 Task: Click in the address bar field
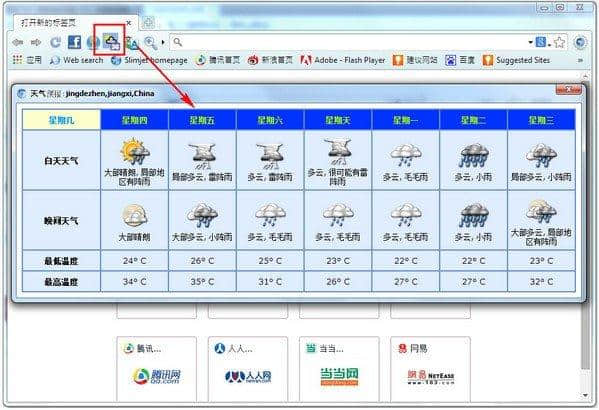pyautogui.click(x=350, y=42)
